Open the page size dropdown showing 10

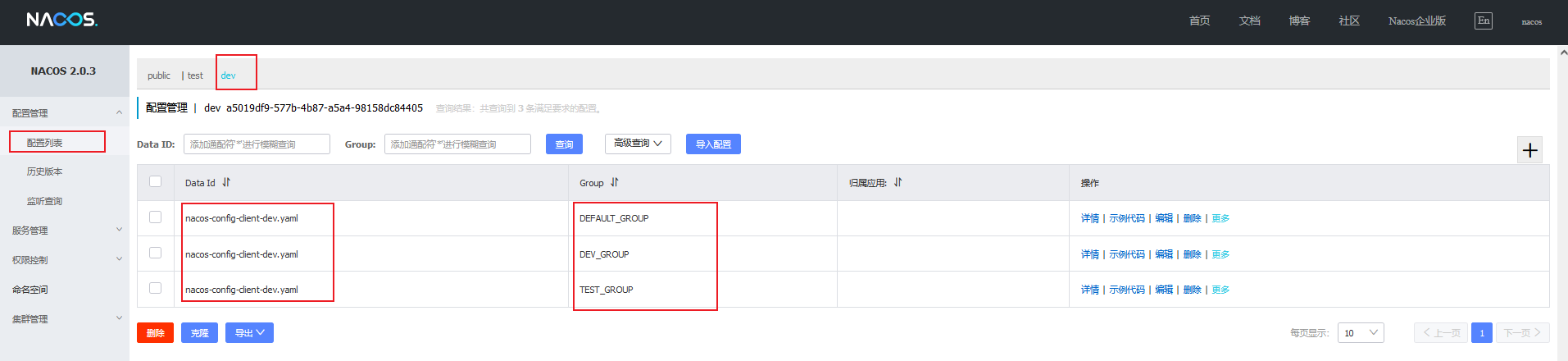coord(1360,332)
